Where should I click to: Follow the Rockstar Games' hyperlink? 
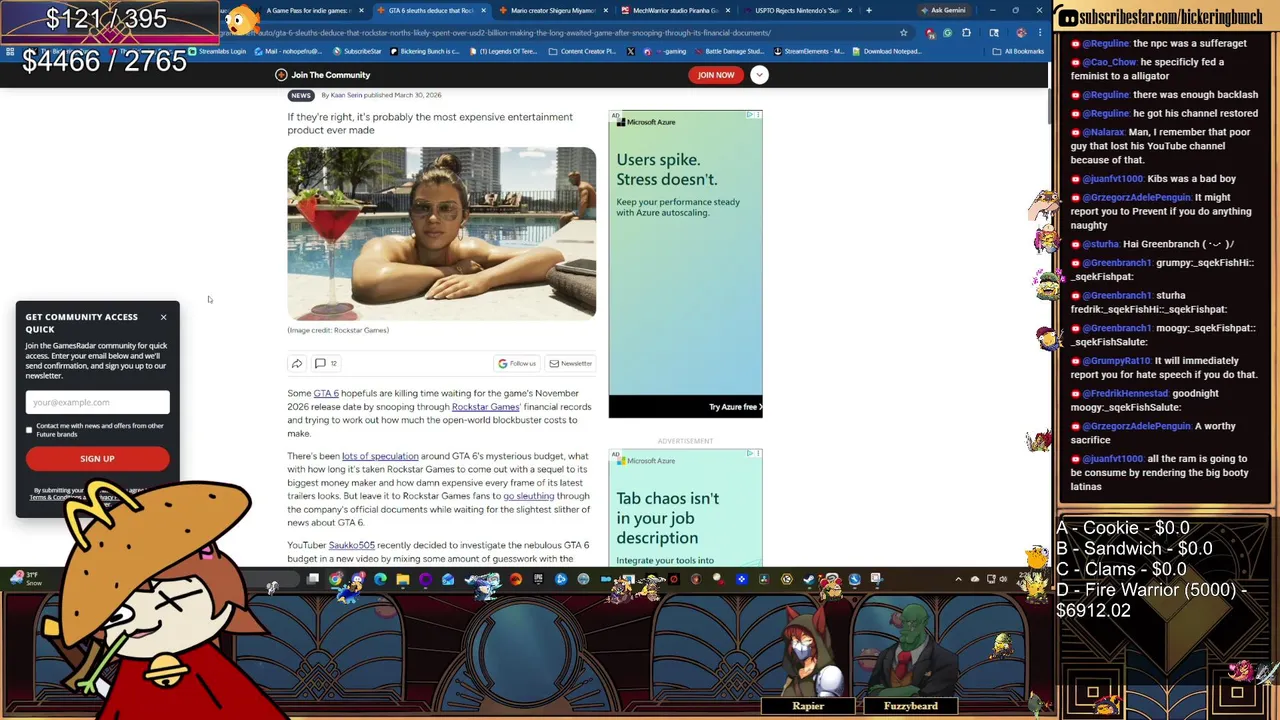486,407
